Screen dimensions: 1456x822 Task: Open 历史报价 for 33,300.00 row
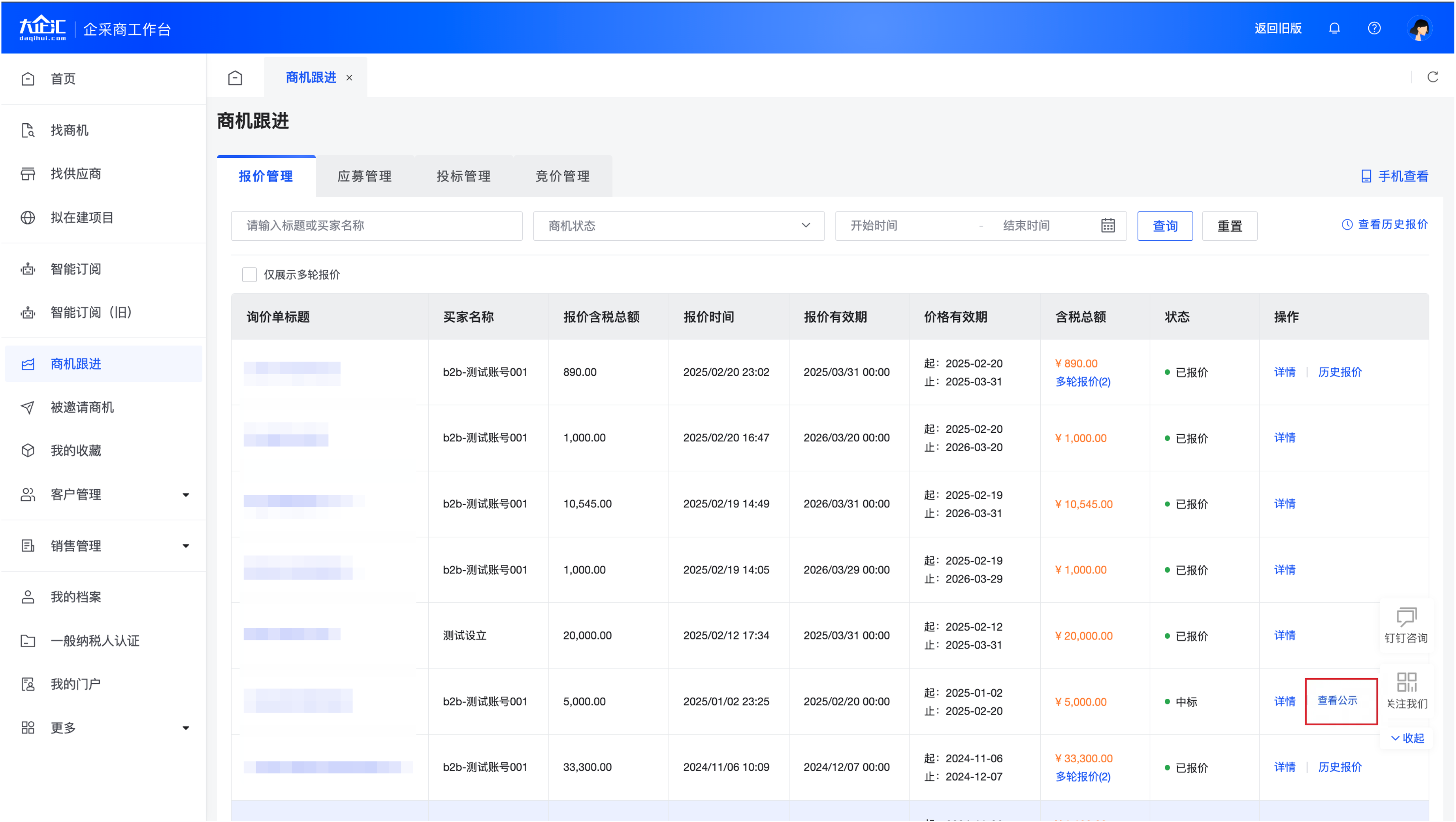pyautogui.click(x=1339, y=767)
